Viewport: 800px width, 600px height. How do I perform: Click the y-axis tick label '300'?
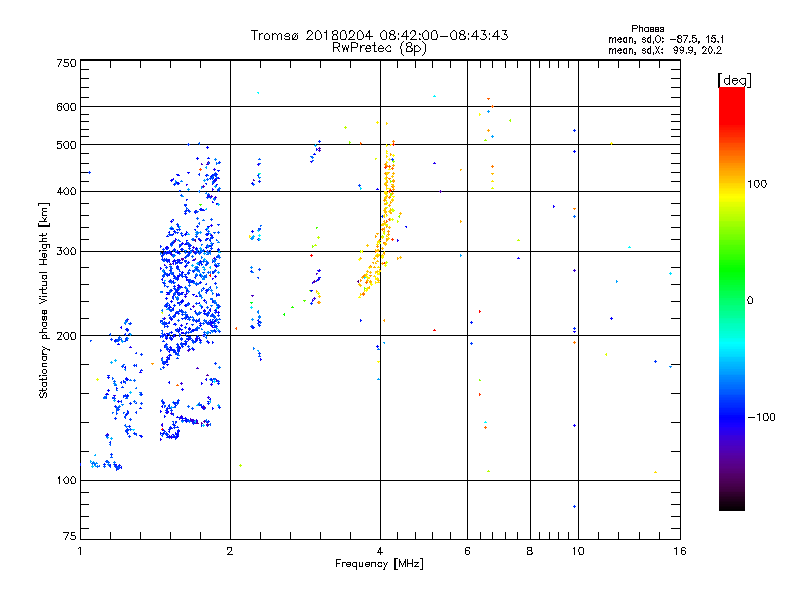tap(67, 252)
